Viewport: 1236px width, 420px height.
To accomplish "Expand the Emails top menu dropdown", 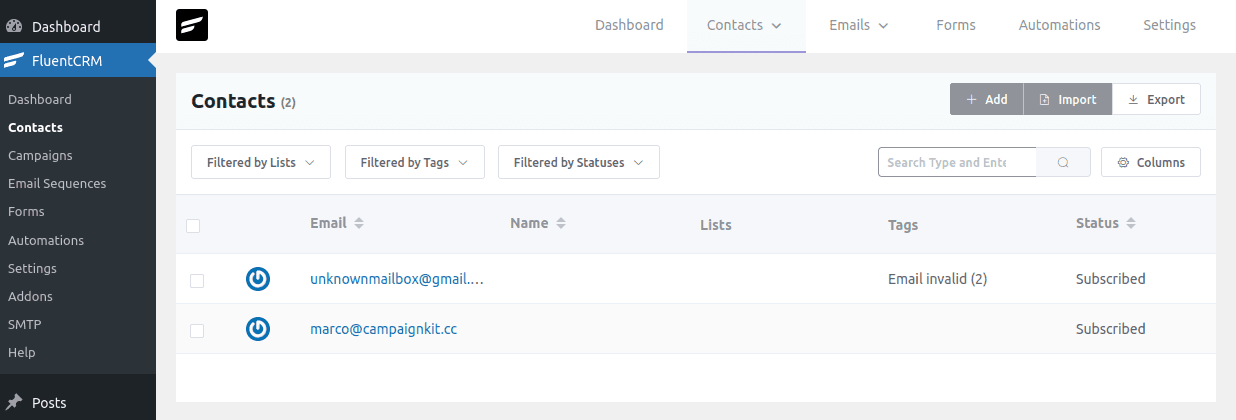I will 859,26.
